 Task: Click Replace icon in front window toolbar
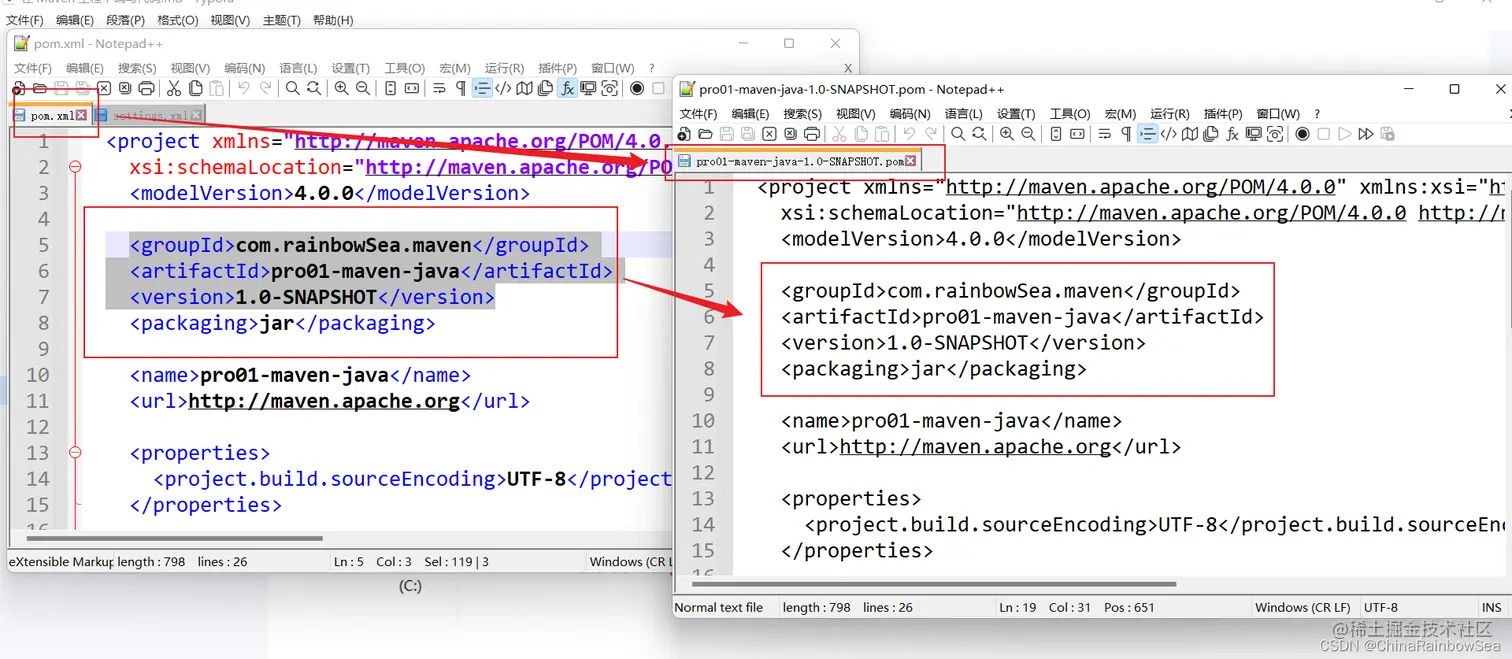click(x=979, y=134)
